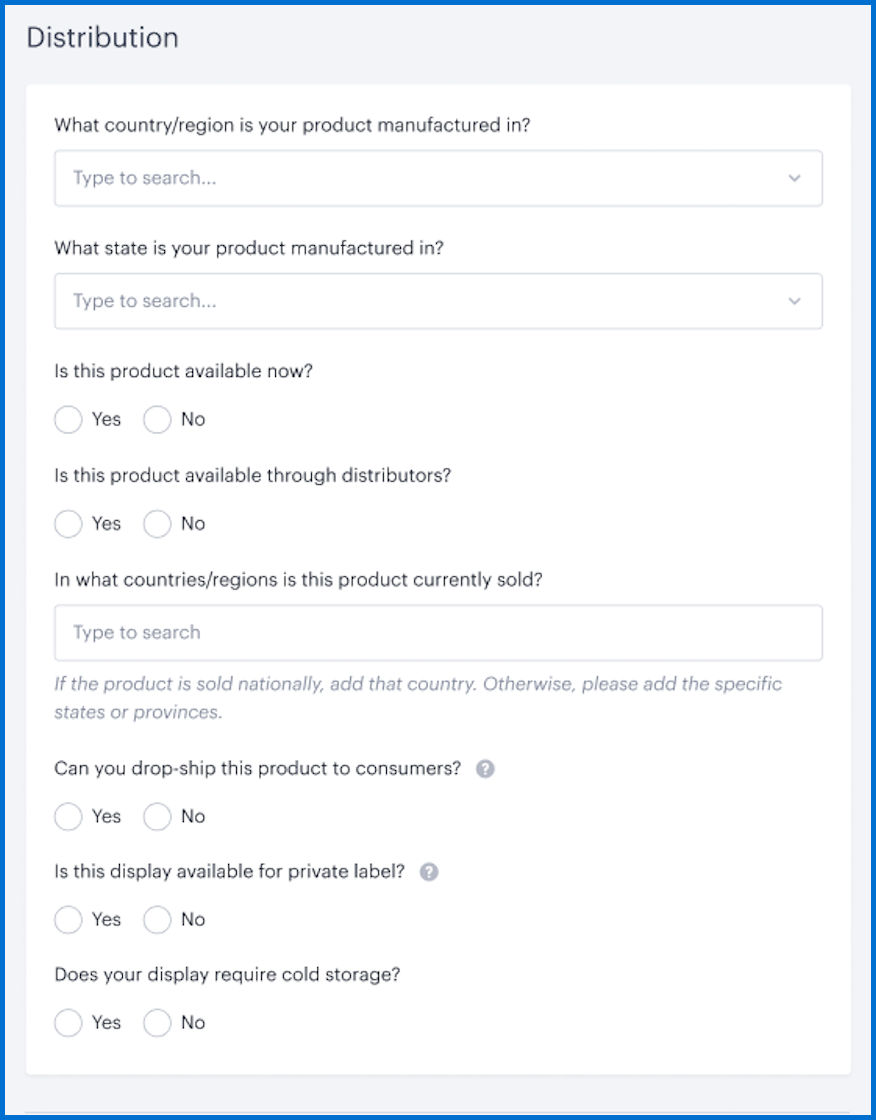Click the sold nationally hint text
Image resolution: width=876 pixels, height=1120 pixels.
[418, 698]
